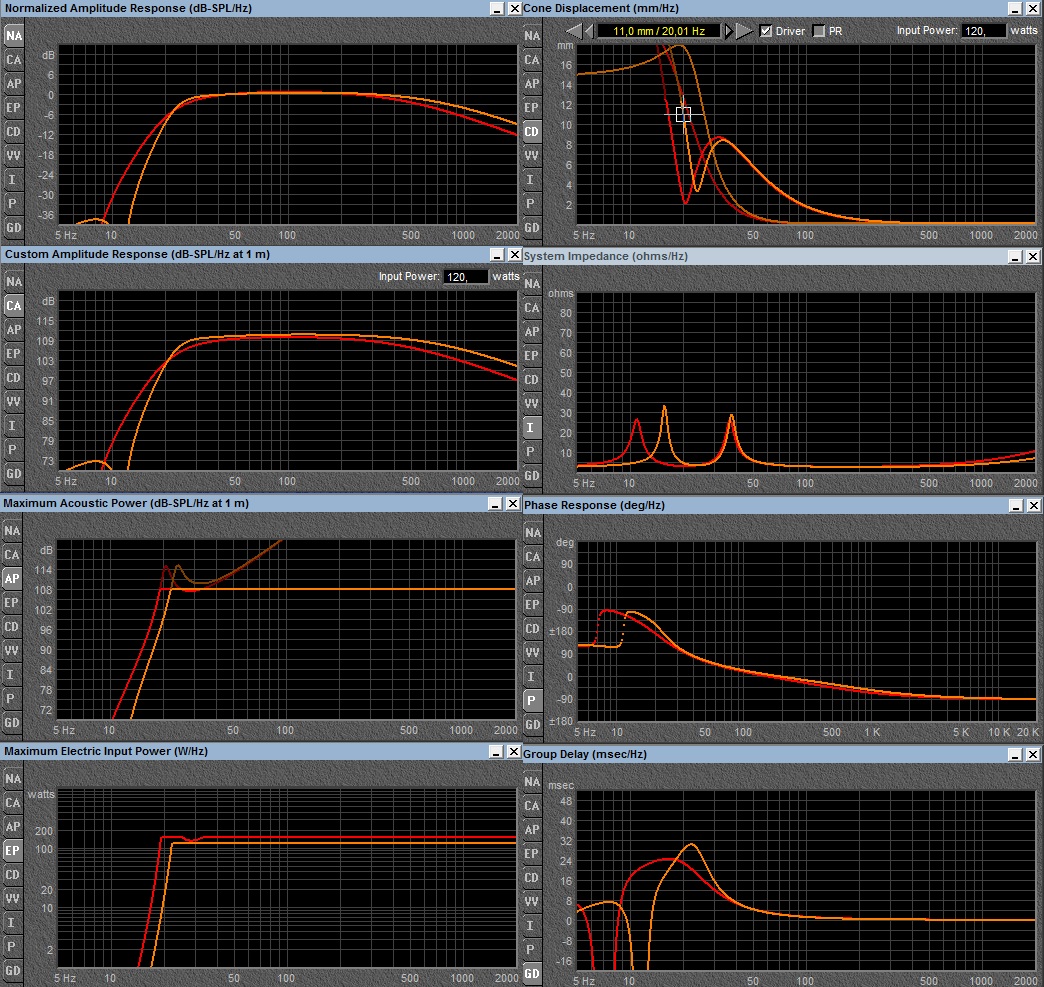Select CA button in Cone Displacement window
Viewport: 1044px width, 987px height.
click(531, 60)
